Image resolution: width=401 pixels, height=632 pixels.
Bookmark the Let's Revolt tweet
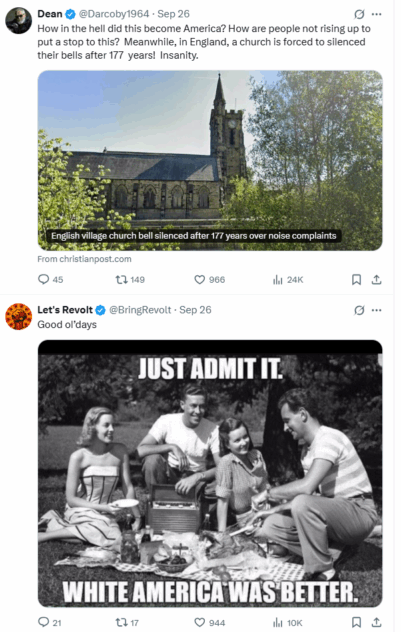pyautogui.click(x=356, y=622)
